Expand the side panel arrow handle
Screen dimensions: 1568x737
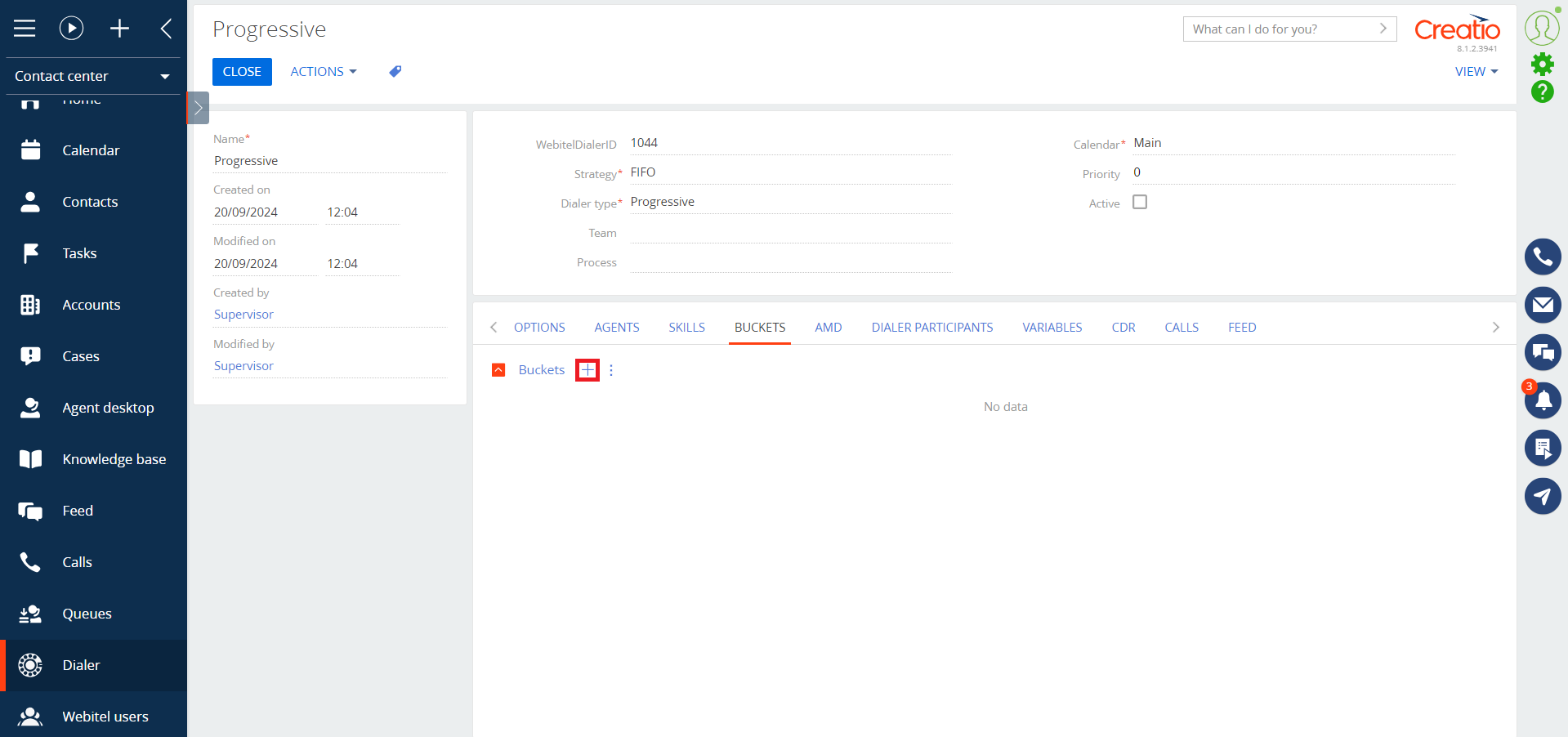pyautogui.click(x=198, y=108)
